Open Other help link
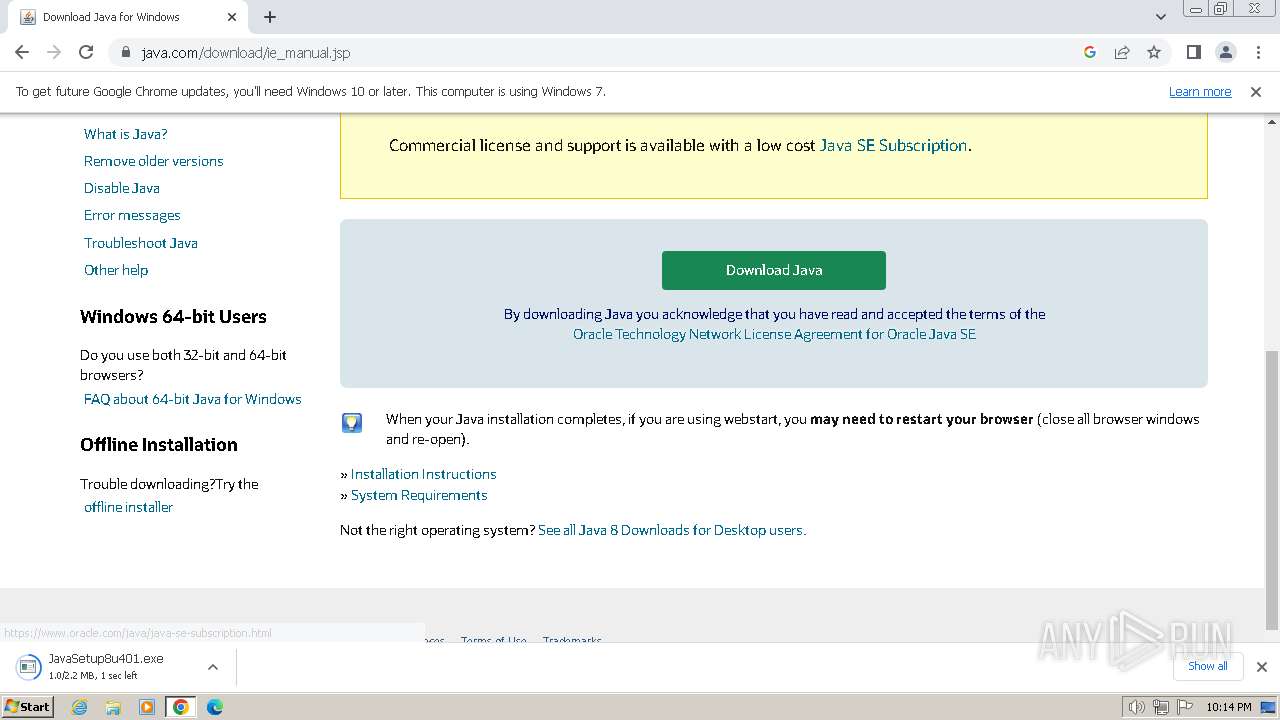This screenshot has height=720, width=1280. pos(116,270)
